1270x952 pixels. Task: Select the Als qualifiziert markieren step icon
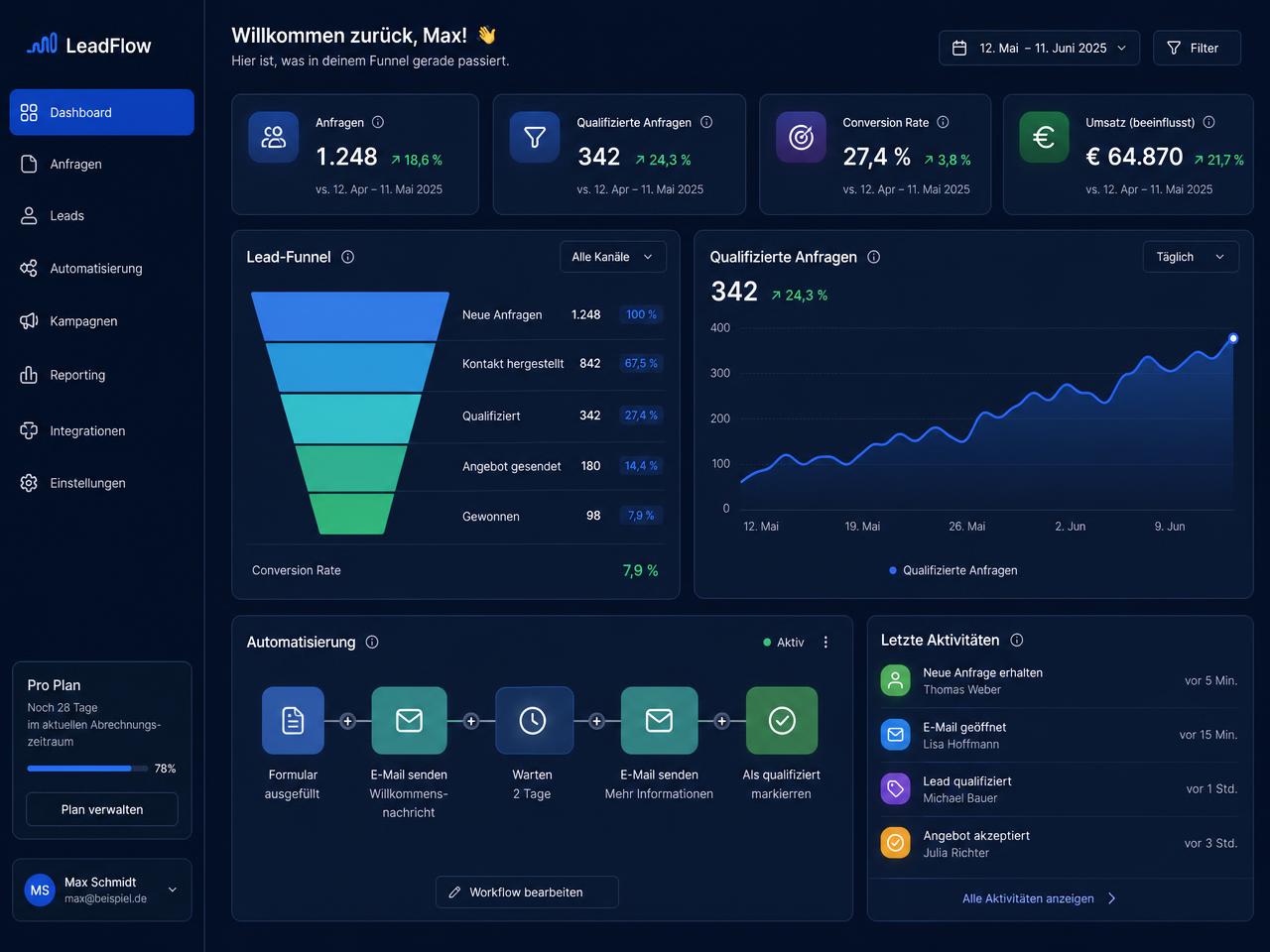coord(782,720)
